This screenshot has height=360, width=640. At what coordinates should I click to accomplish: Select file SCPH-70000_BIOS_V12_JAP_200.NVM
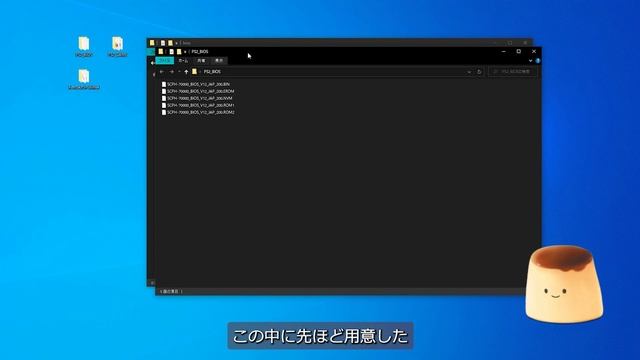click(x=197, y=98)
